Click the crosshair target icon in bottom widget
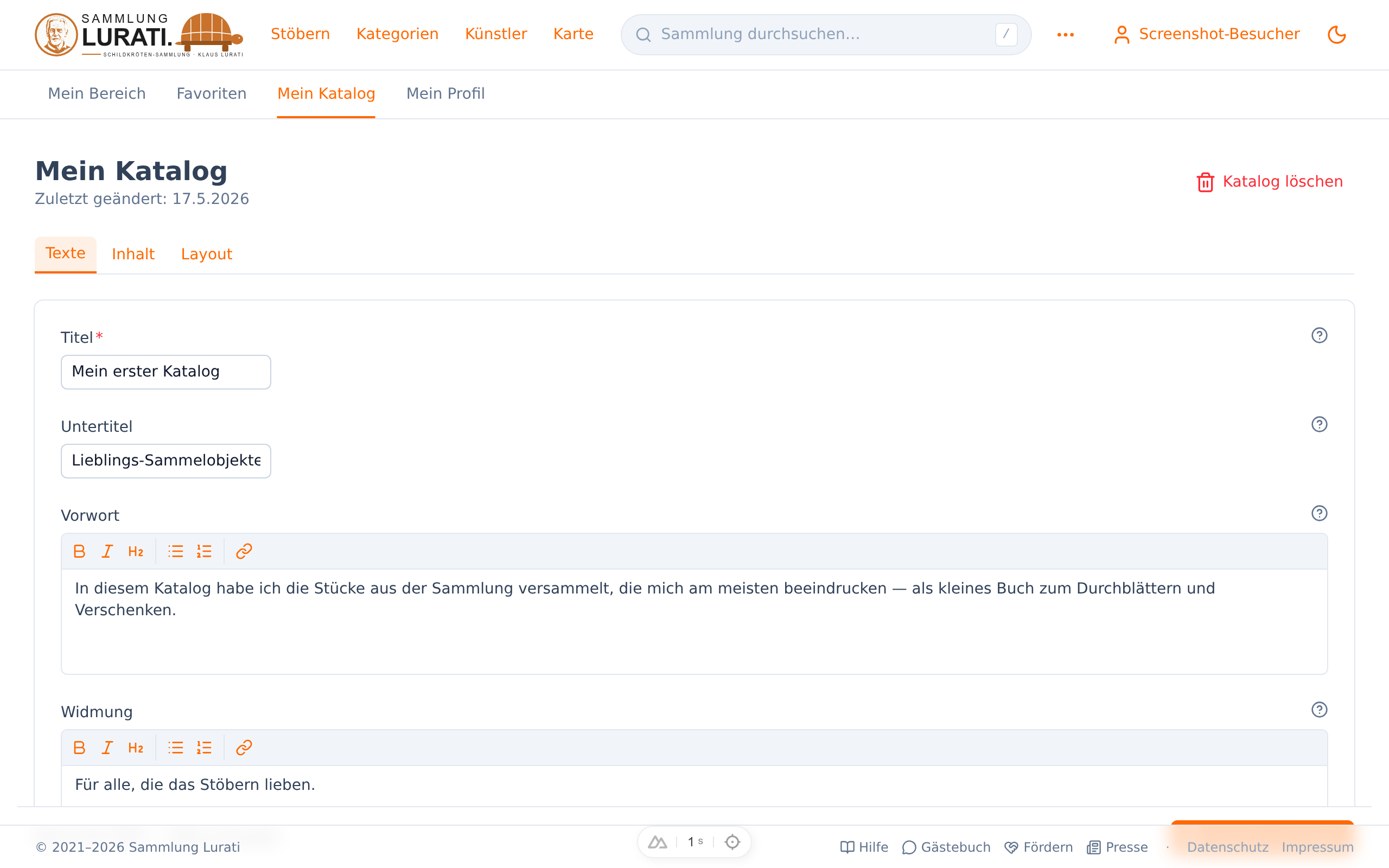Image resolution: width=1389 pixels, height=868 pixels. click(732, 842)
